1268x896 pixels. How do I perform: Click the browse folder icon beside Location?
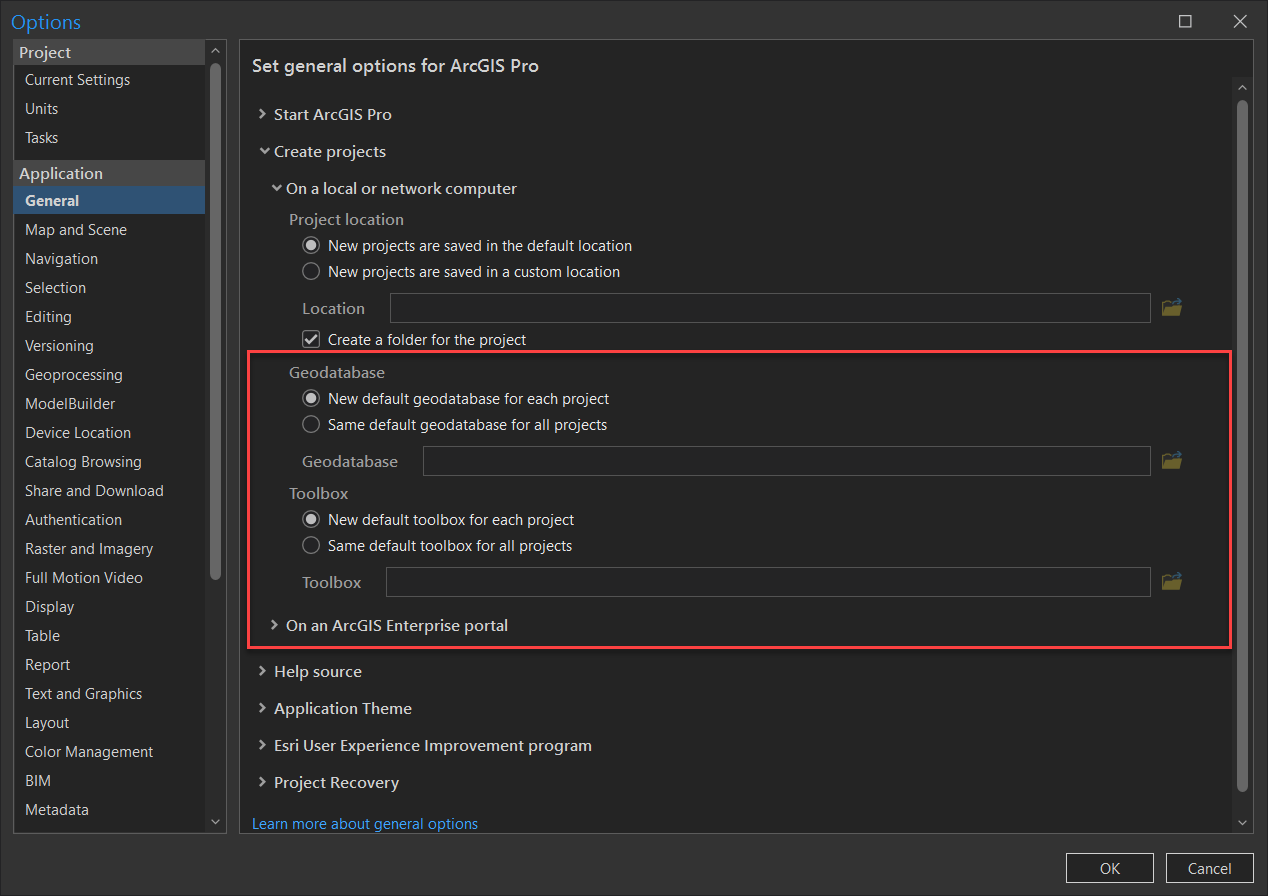pyautogui.click(x=1171, y=308)
